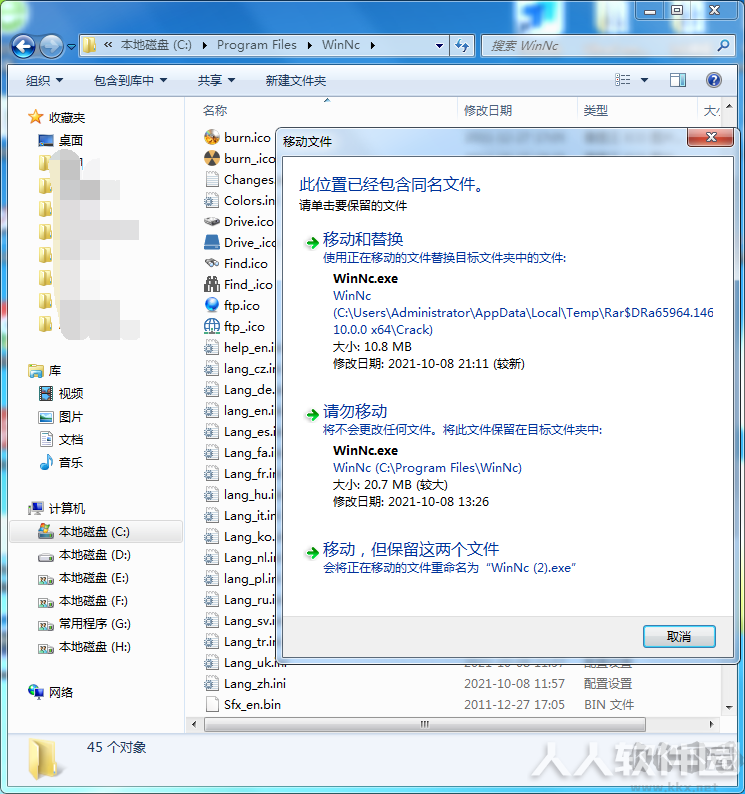Viewport: 745px width, 794px height.
Task: Click the Find_.ico binoculars icon
Action: [212, 285]
